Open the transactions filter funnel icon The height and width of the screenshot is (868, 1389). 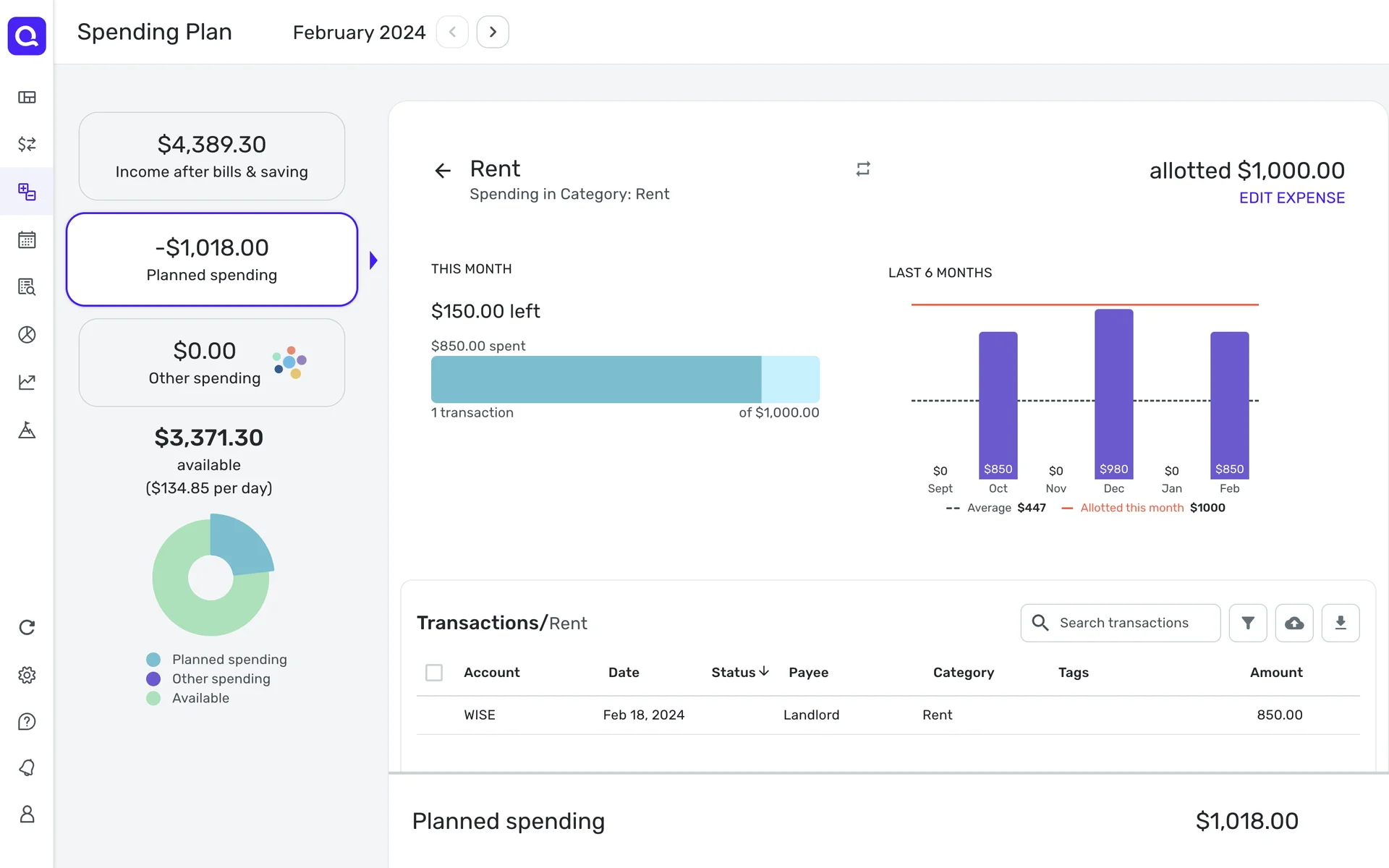tap(1248, 623)
